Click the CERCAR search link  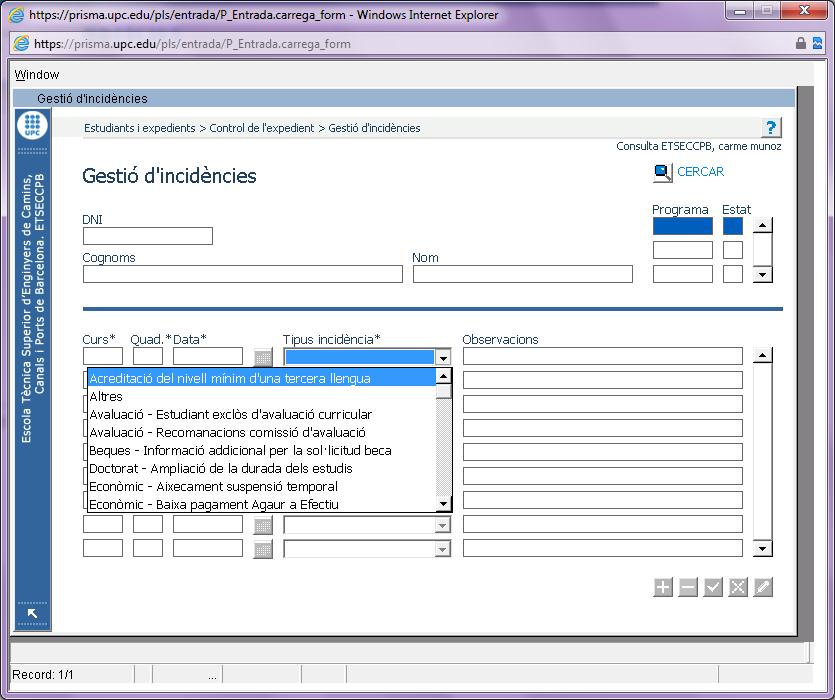point(699,172)
